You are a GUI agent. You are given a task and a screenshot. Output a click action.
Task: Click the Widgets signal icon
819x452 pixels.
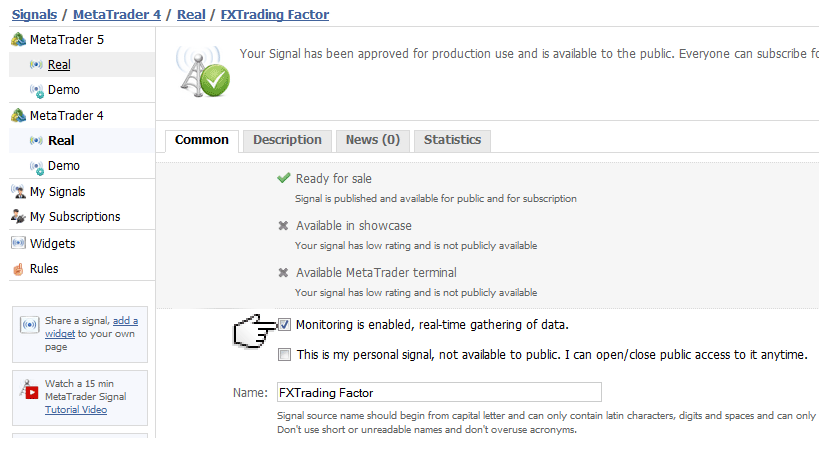coord(18,243)
